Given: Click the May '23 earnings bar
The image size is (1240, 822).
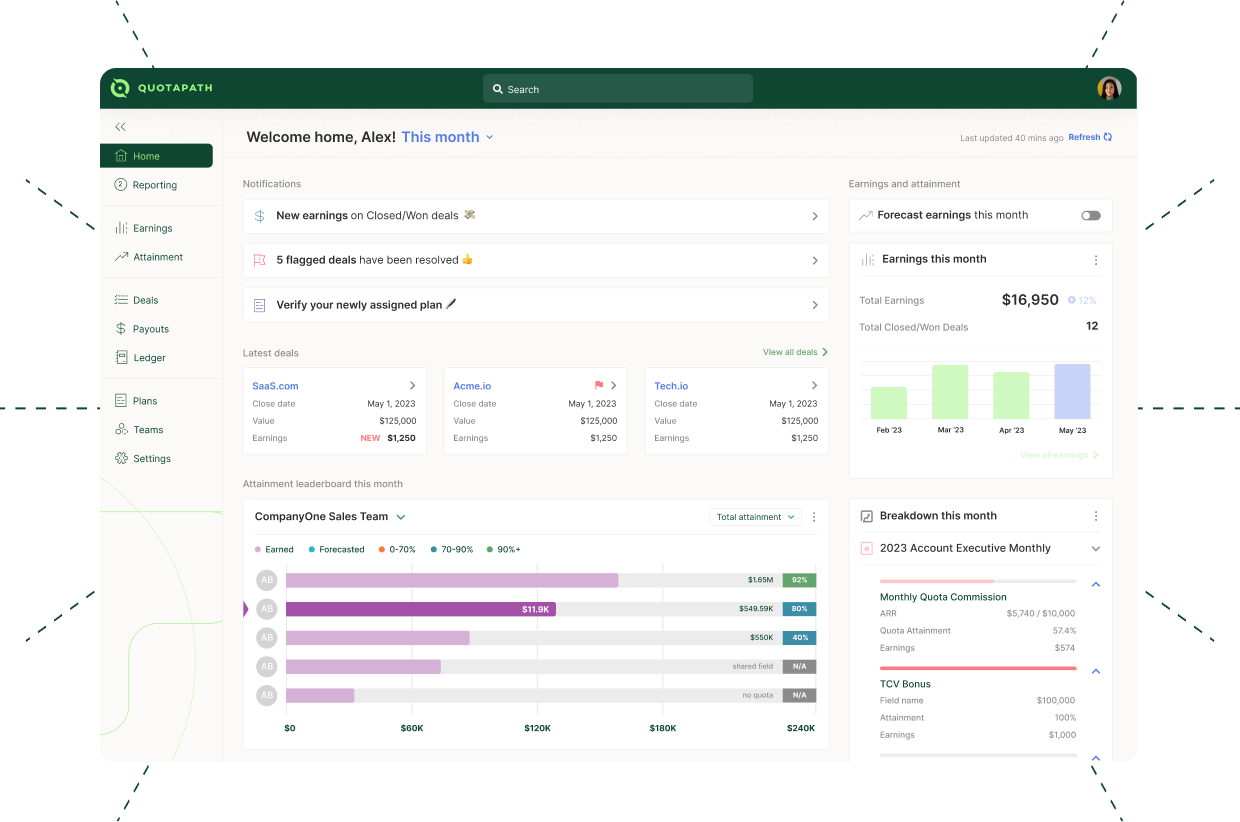Looking at the screenshot, I should pyautogui.click(x=1072, y=391).
